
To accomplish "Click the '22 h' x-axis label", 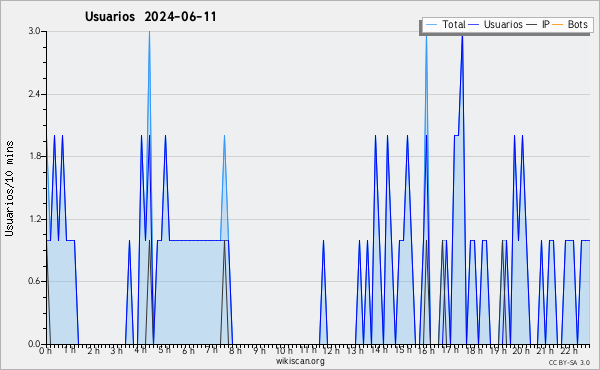I will (x=569, y=350).
